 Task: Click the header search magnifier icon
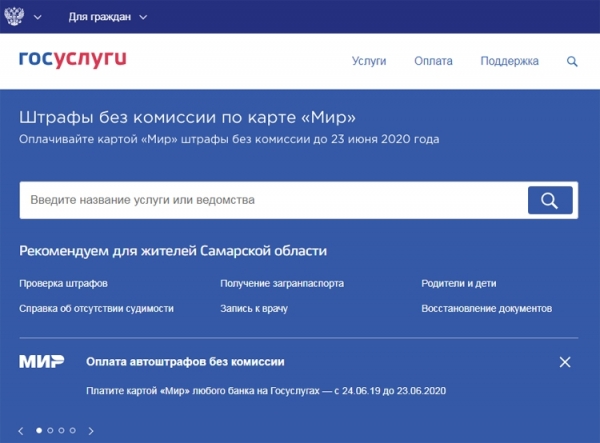click(572, 61)
